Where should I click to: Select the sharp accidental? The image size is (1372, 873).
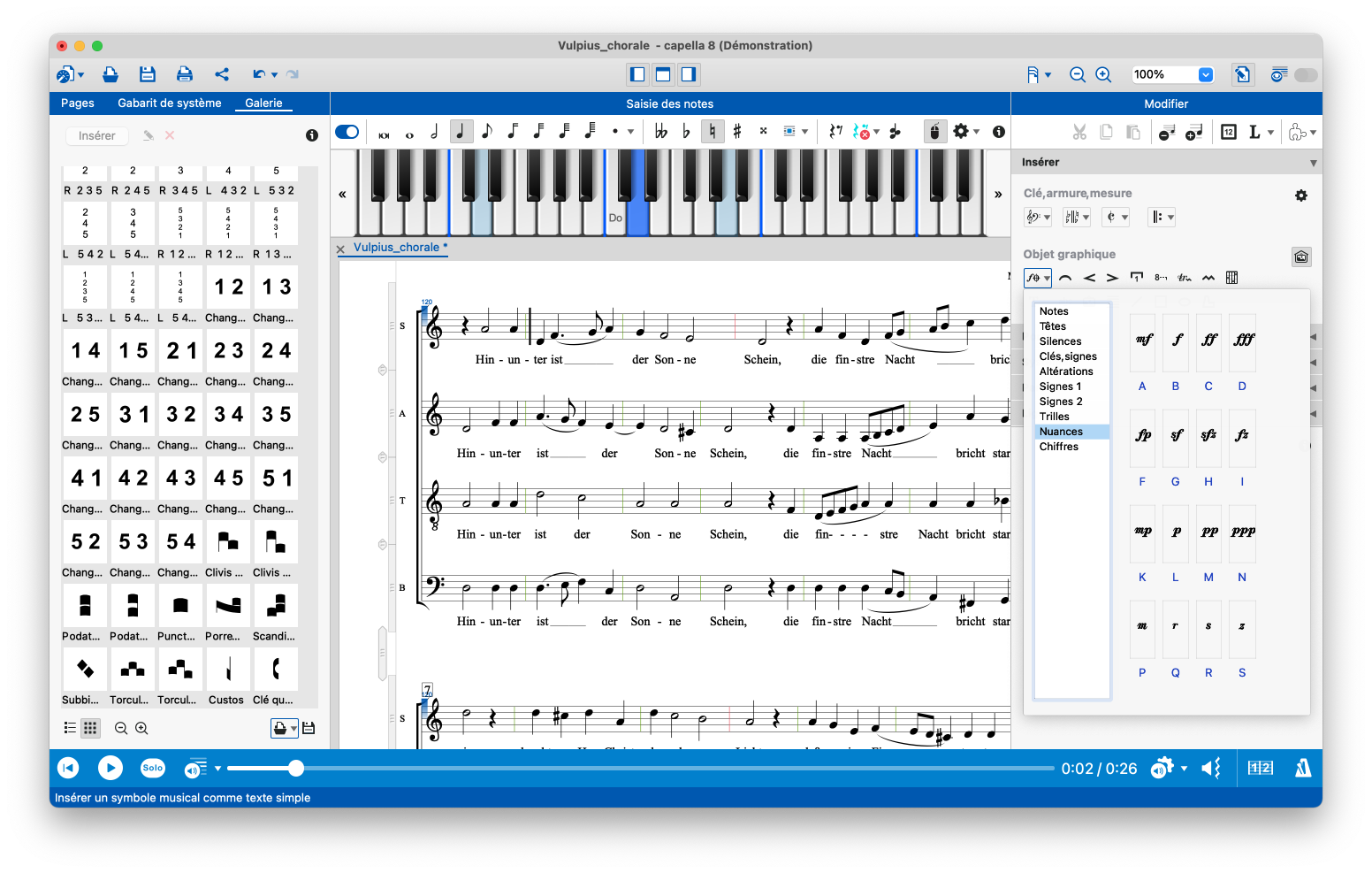click(x=737, y=132)
